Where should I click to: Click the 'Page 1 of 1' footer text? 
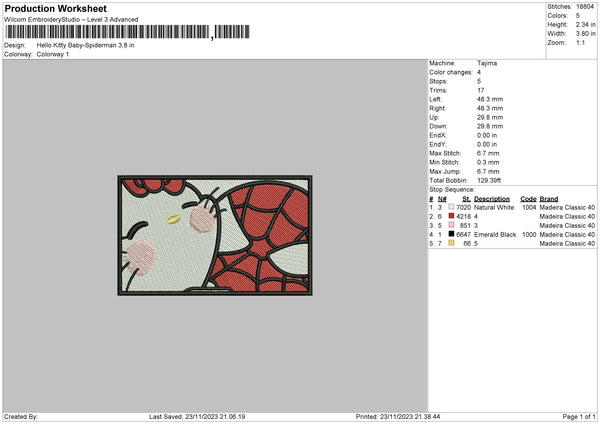pyautogui.click(x=579, y=416)
